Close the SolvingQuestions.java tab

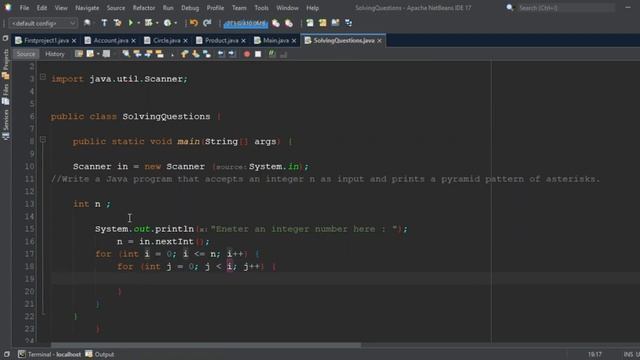pyautogui.click(x=380, y=41)
